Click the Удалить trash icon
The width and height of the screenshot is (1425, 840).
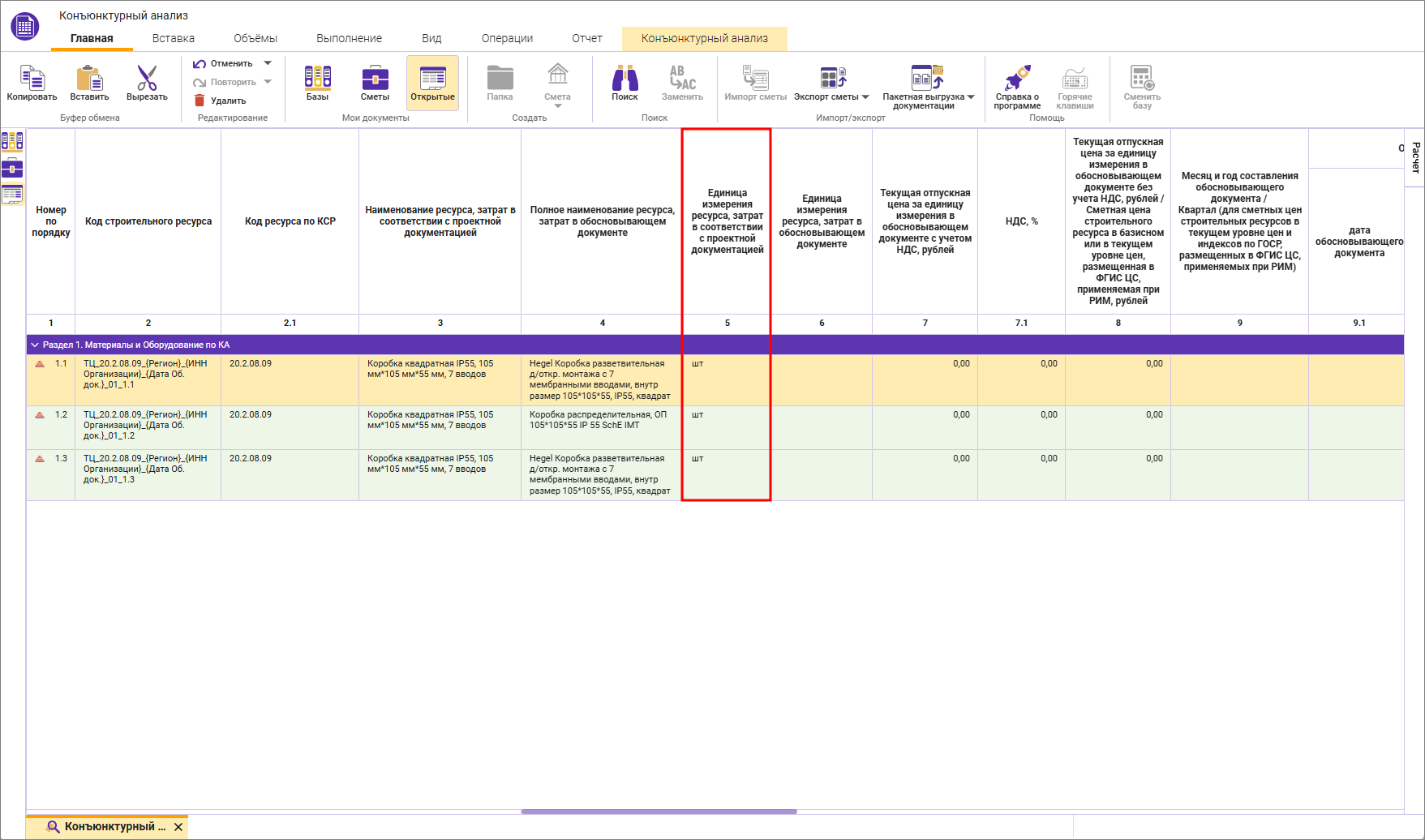coord(200,101)
